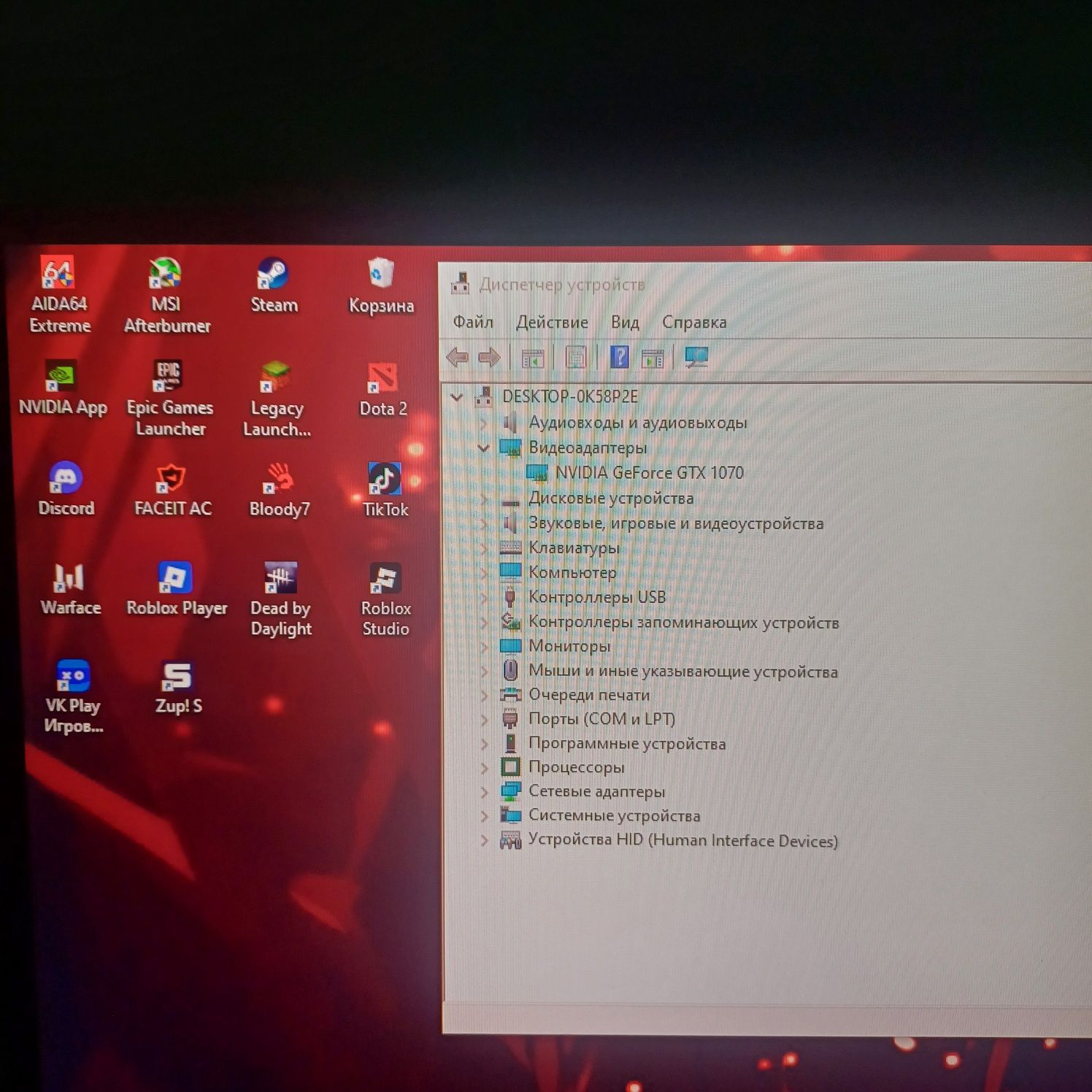1092x1092 pixels.
Task: Click the Процессоры label text
Action: [577, 767]
